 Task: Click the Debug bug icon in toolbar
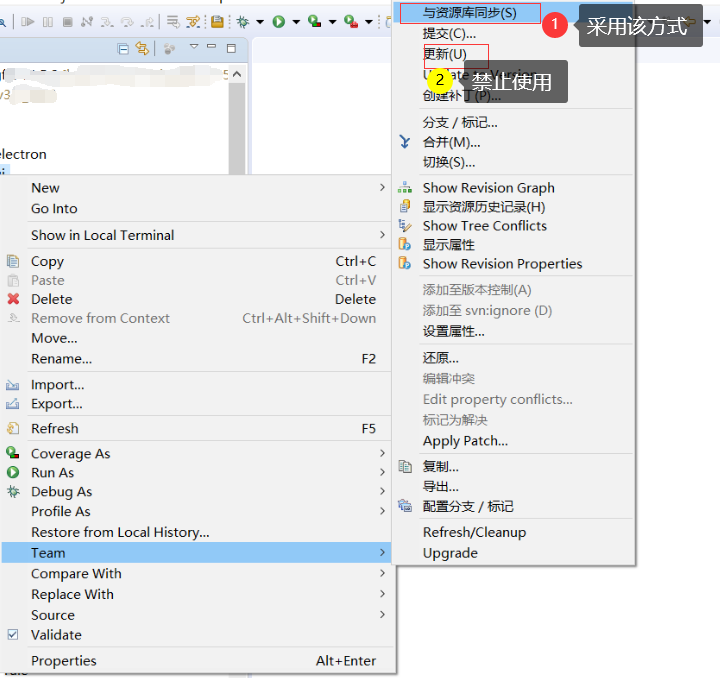(243, 21)
